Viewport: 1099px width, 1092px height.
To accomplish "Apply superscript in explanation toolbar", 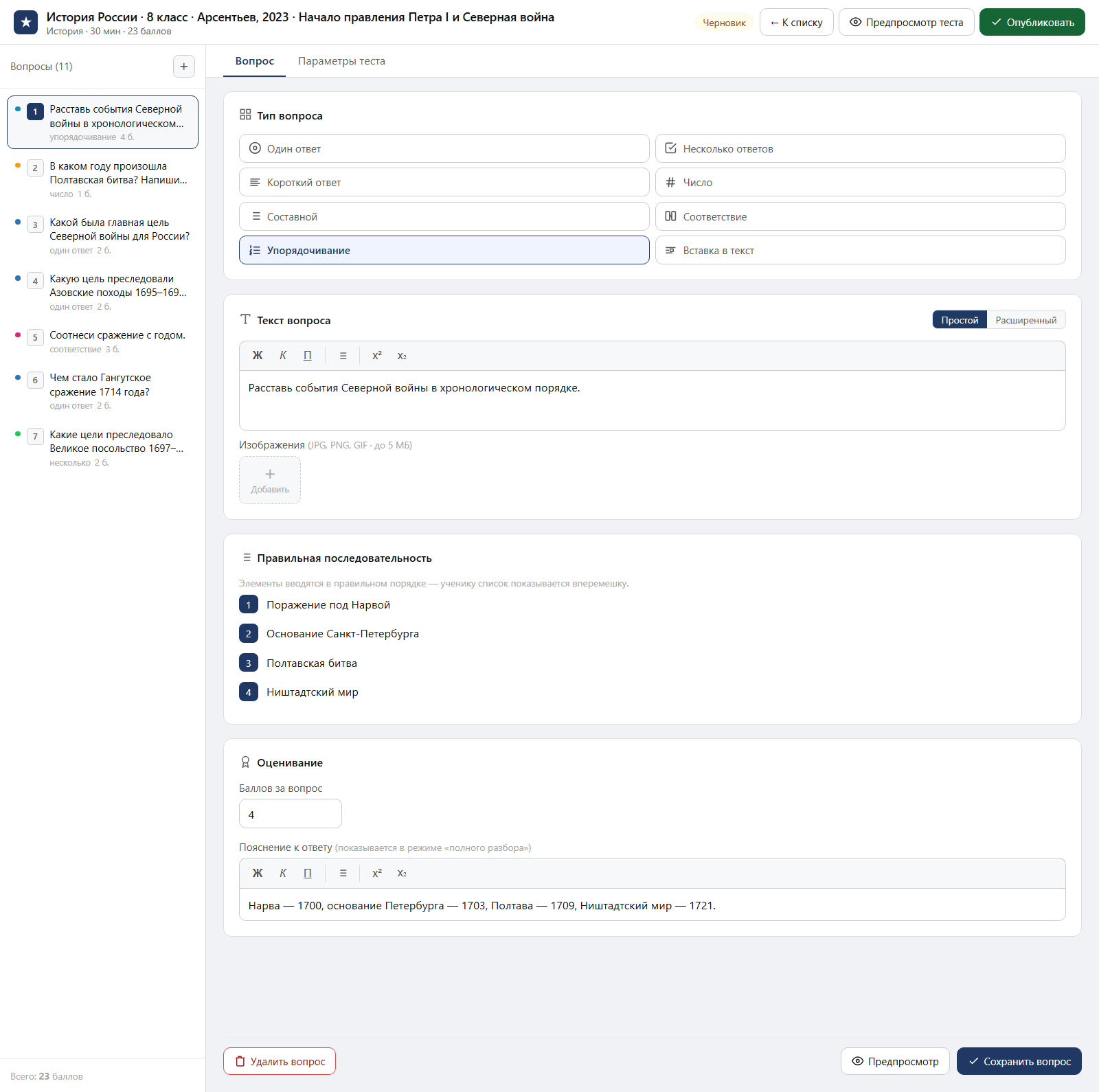I will click(x=376, y=873).
